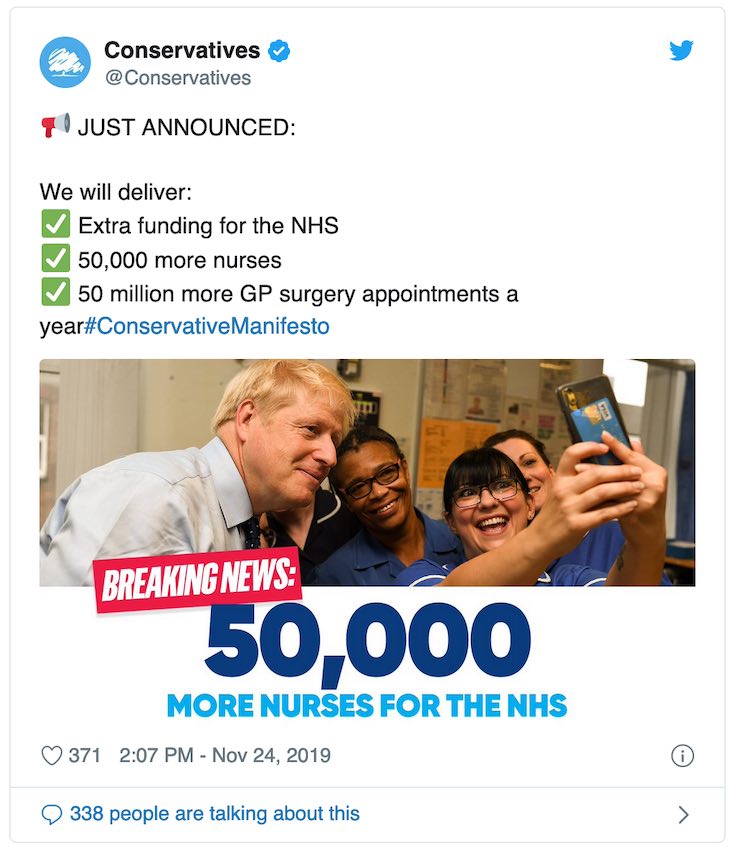Open the #ConservativeManifesto hashtag link
This screenshot has width=735, height=851.
(x=207, y=327)
